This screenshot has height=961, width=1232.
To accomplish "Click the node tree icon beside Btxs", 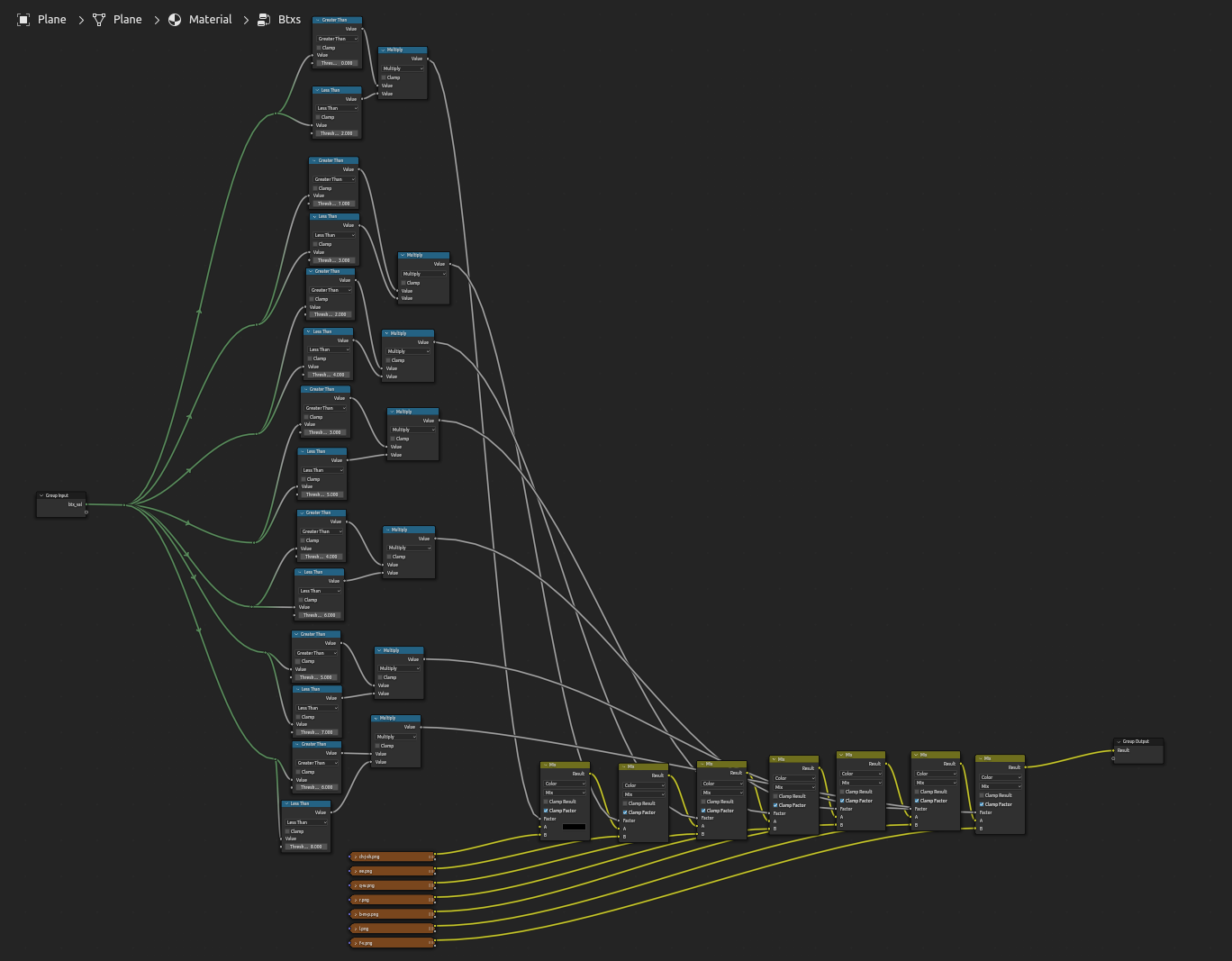I will (262, 19).
